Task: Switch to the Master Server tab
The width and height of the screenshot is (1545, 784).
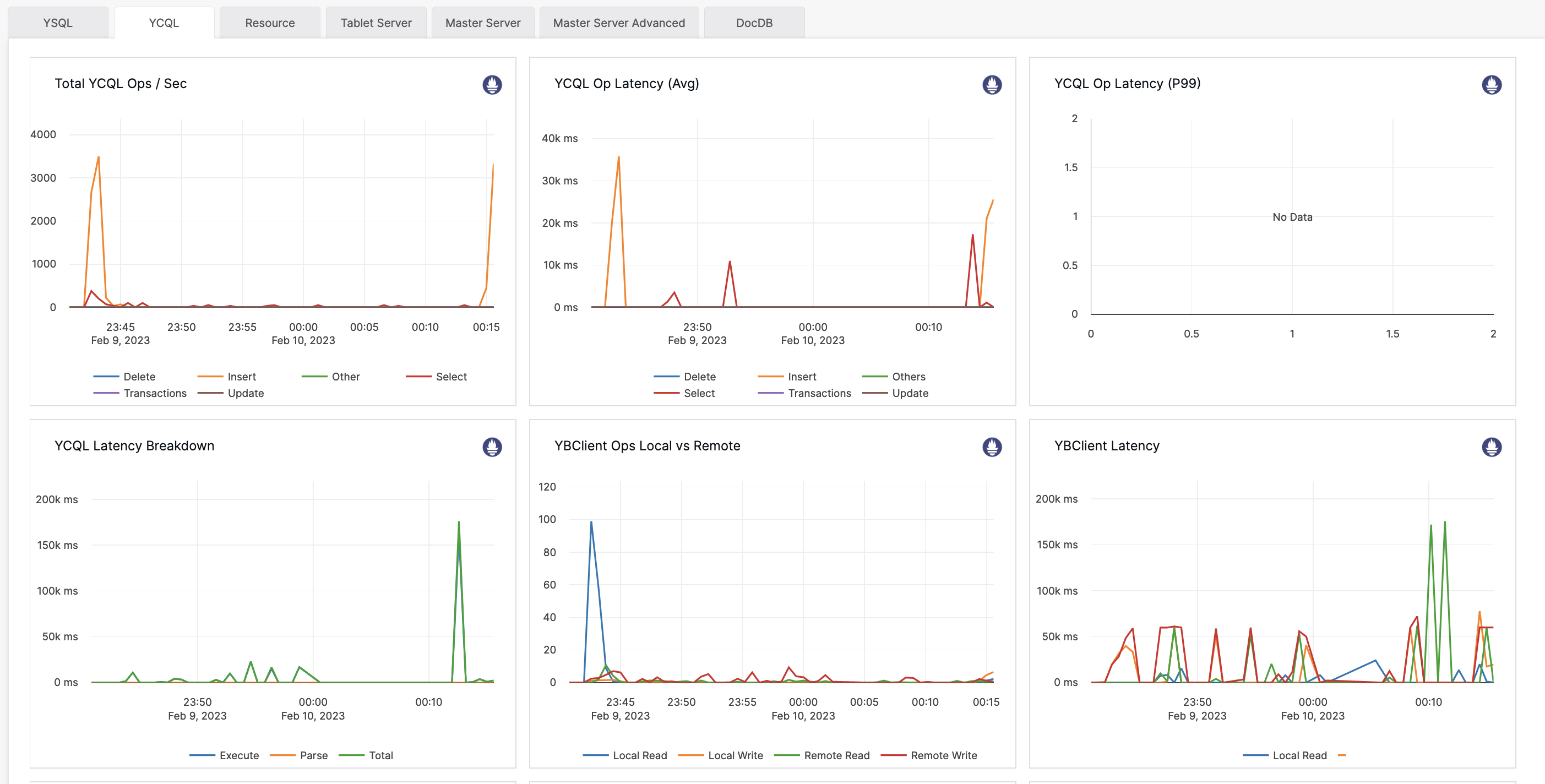Action: [x=483, y=23]
